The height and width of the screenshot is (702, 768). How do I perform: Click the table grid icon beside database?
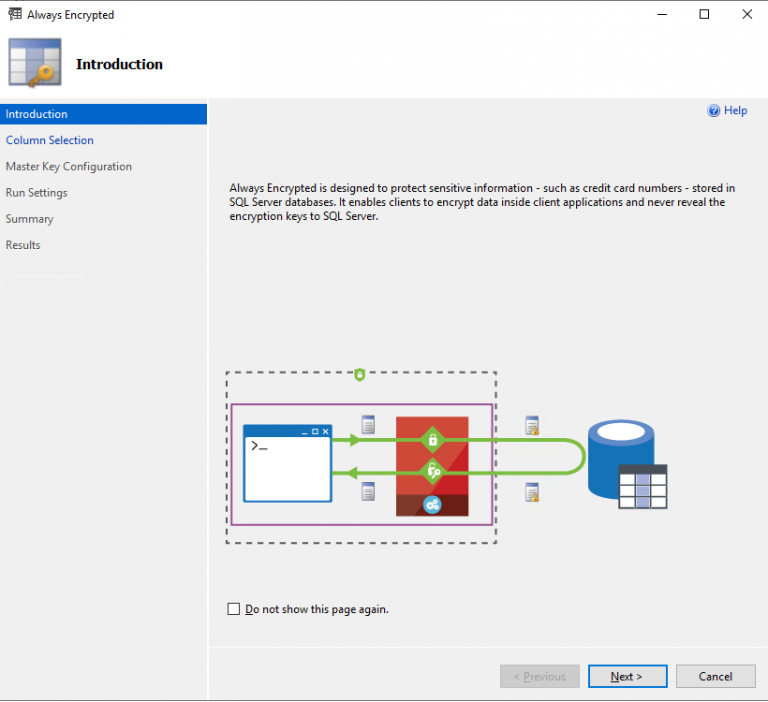[x=643, y=487]
